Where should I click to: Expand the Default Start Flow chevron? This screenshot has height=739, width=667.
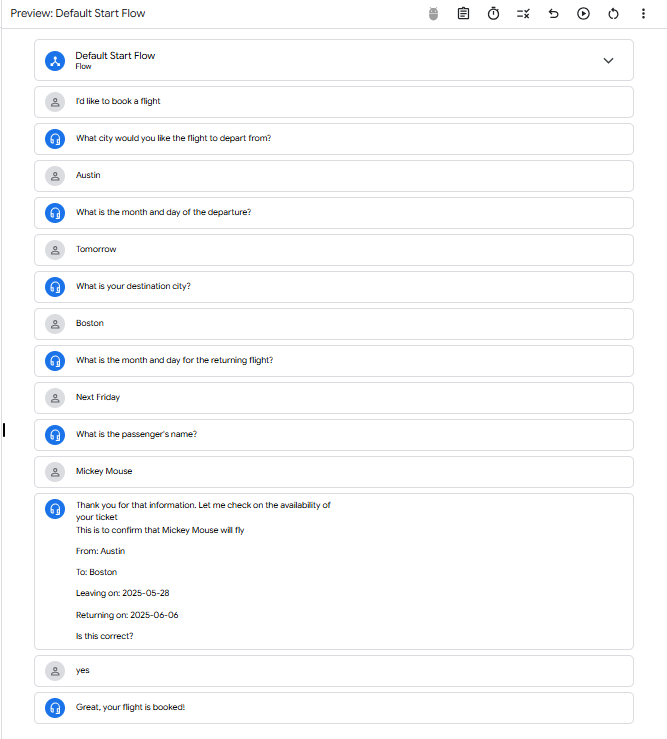pos(608,60)
